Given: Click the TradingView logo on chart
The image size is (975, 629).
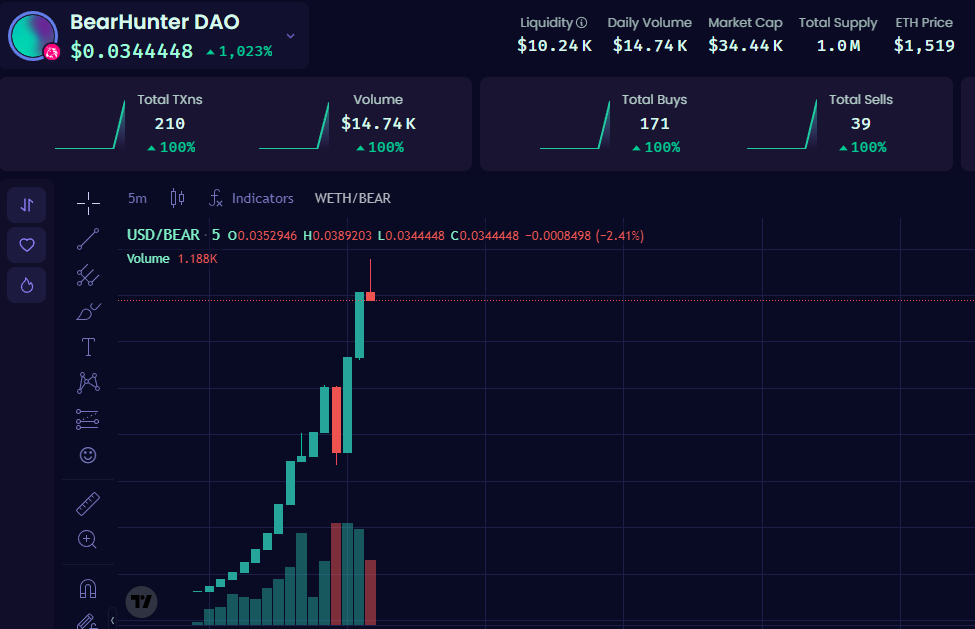Looking at the screenshot, I should click(x=142, y=602).
